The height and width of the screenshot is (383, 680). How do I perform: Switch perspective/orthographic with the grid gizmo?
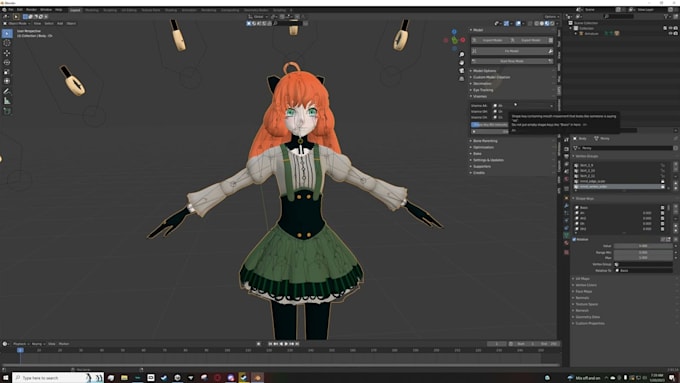coord(461,79)
